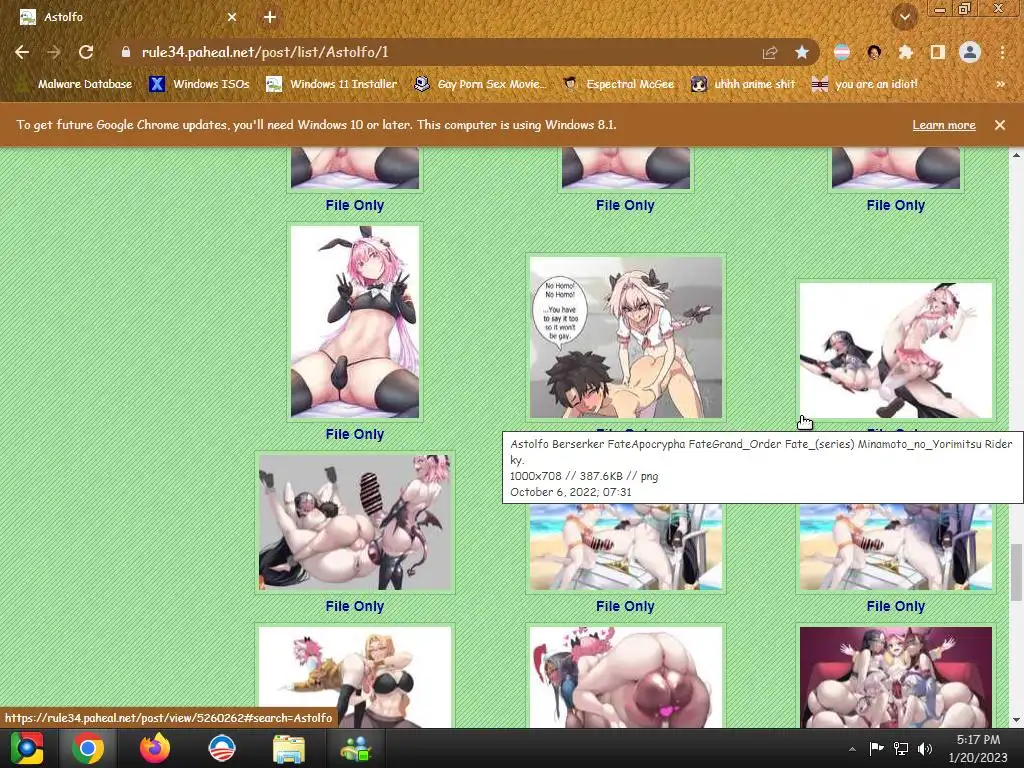Click the vertical scrollbar thumb
The image size is (1024, 768).
point(1016,572)
